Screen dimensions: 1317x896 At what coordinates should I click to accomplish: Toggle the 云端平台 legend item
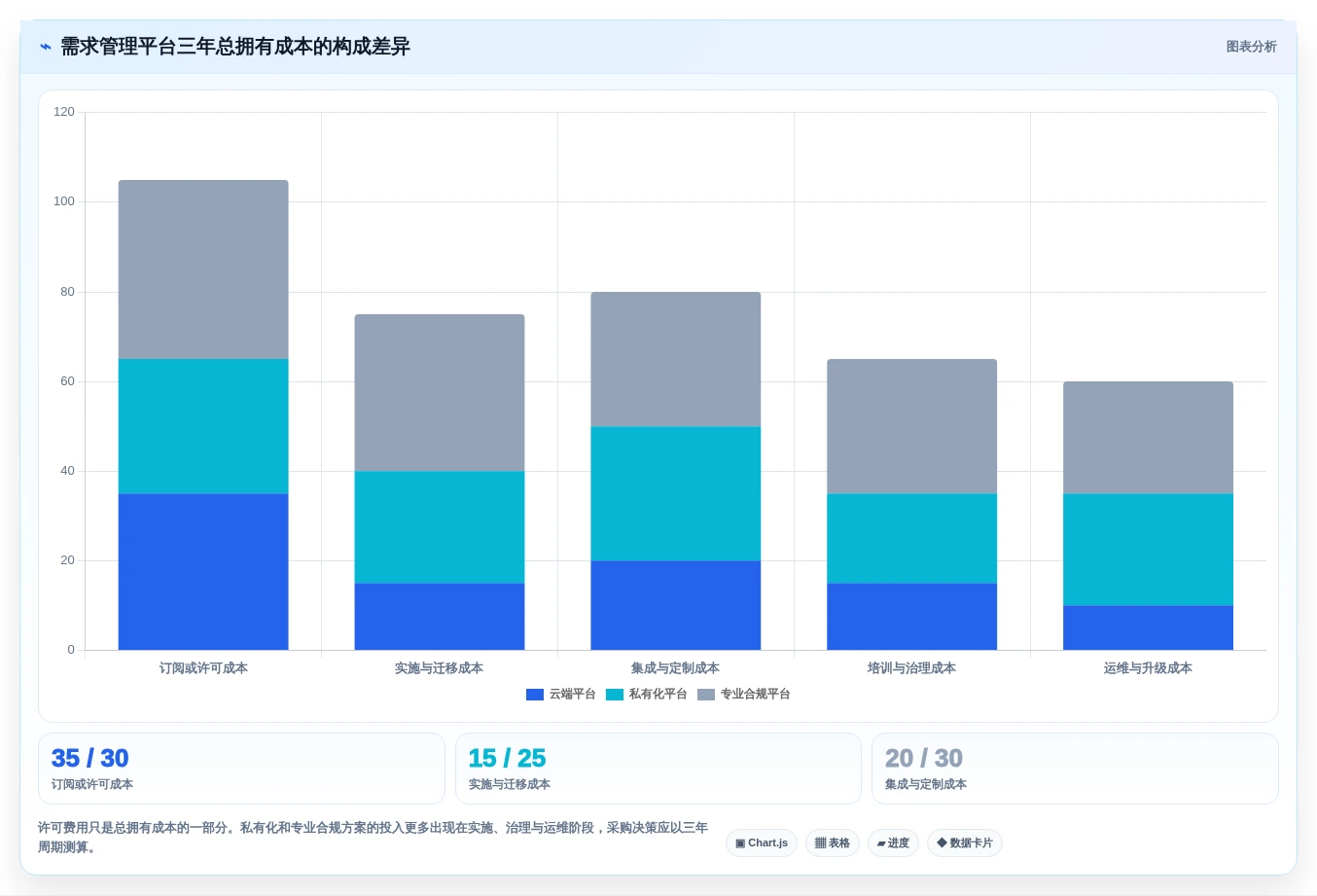click(560, 695)
